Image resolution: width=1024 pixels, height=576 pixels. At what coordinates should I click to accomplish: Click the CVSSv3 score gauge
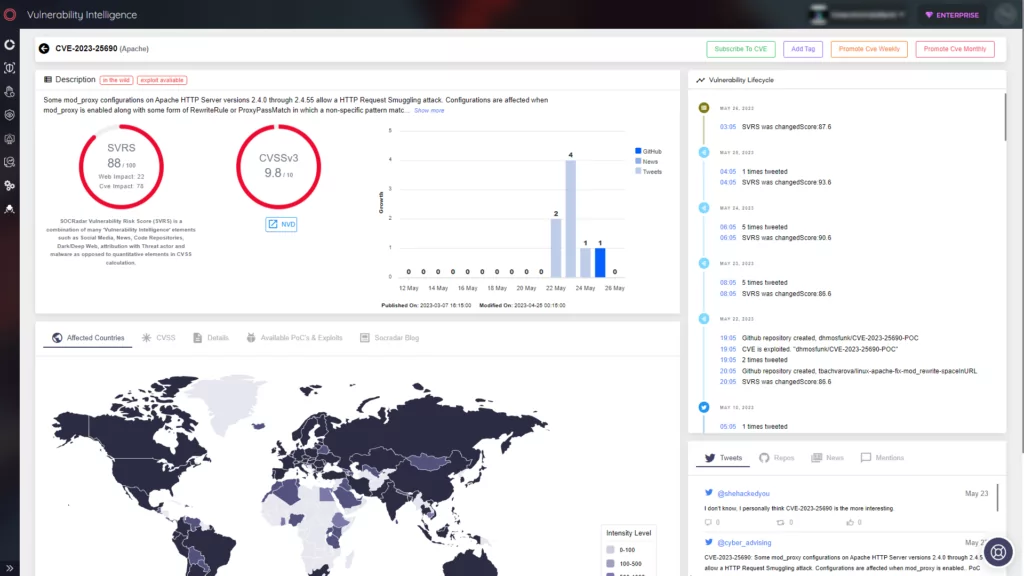tap(278, 167)
